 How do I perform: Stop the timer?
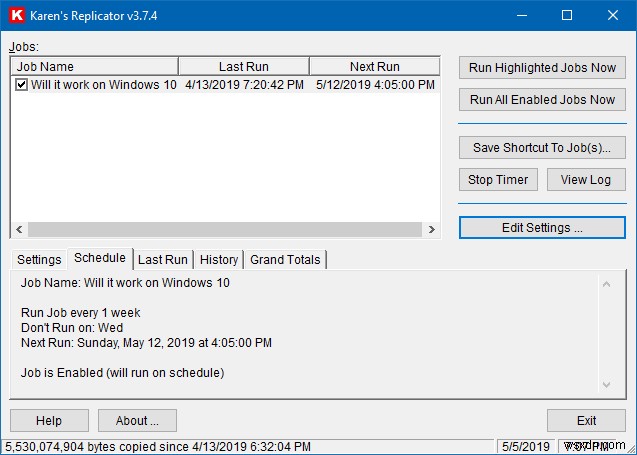[498, 180]
